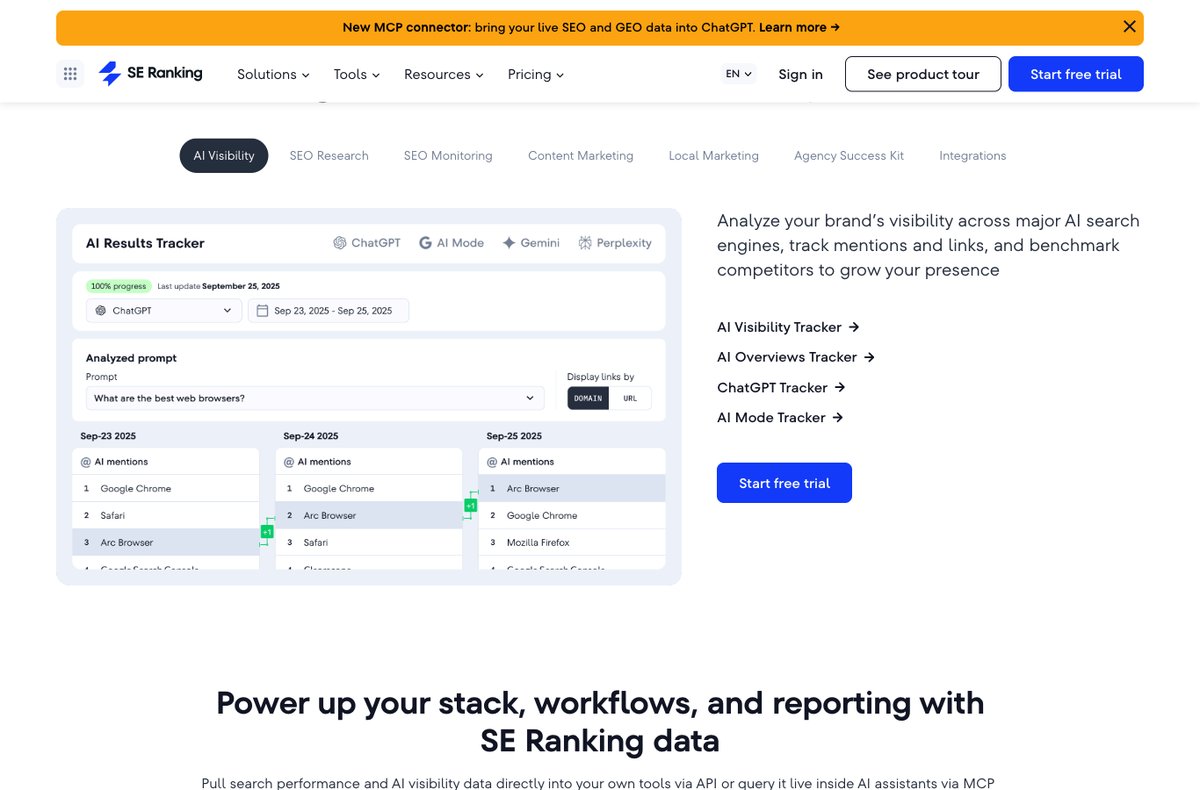Screen dimensions: 1200x790
Task: Switch to the SEO Research tab
Action: point(329,156)
